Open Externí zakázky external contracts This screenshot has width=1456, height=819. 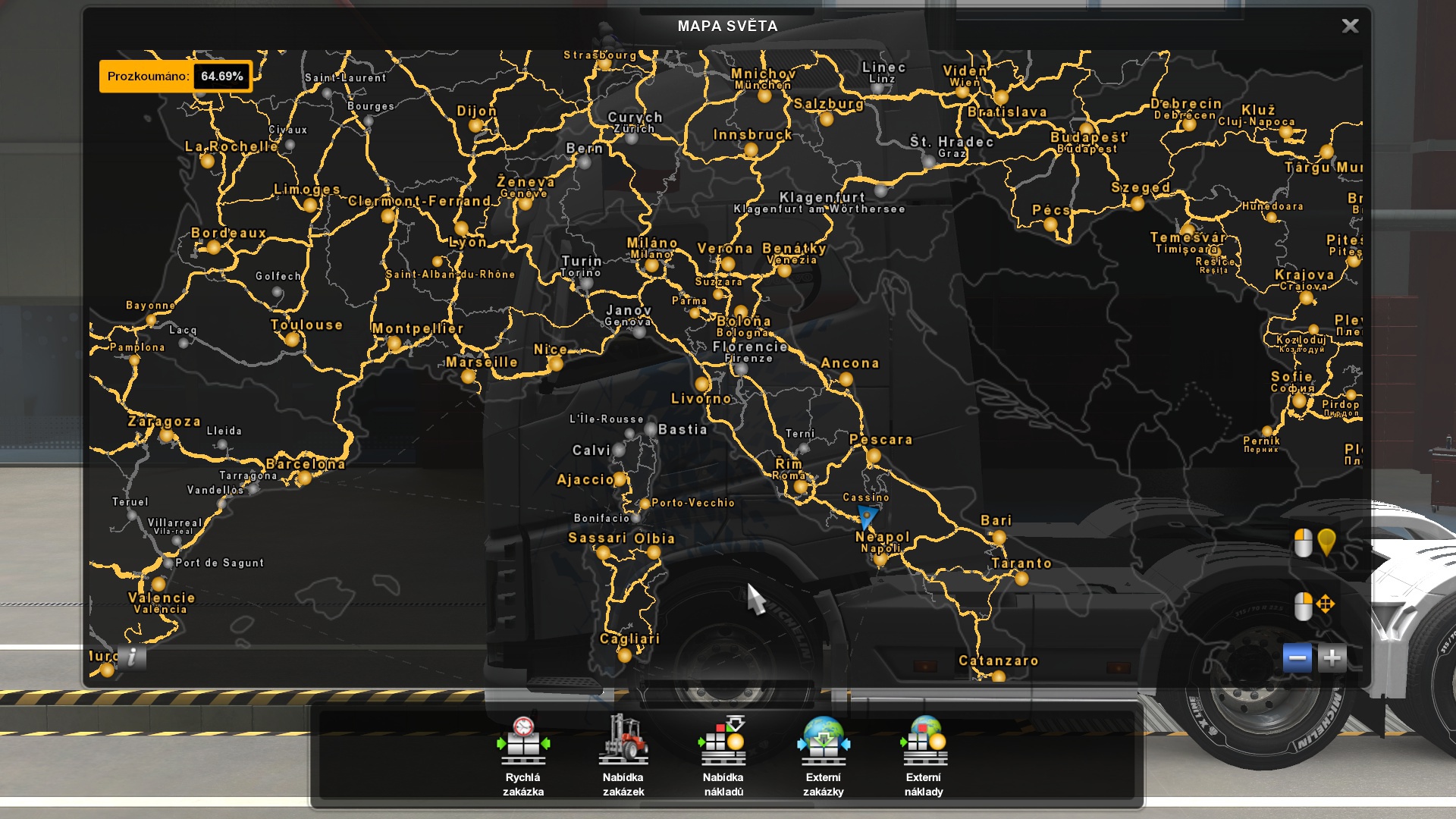(823, 754)
